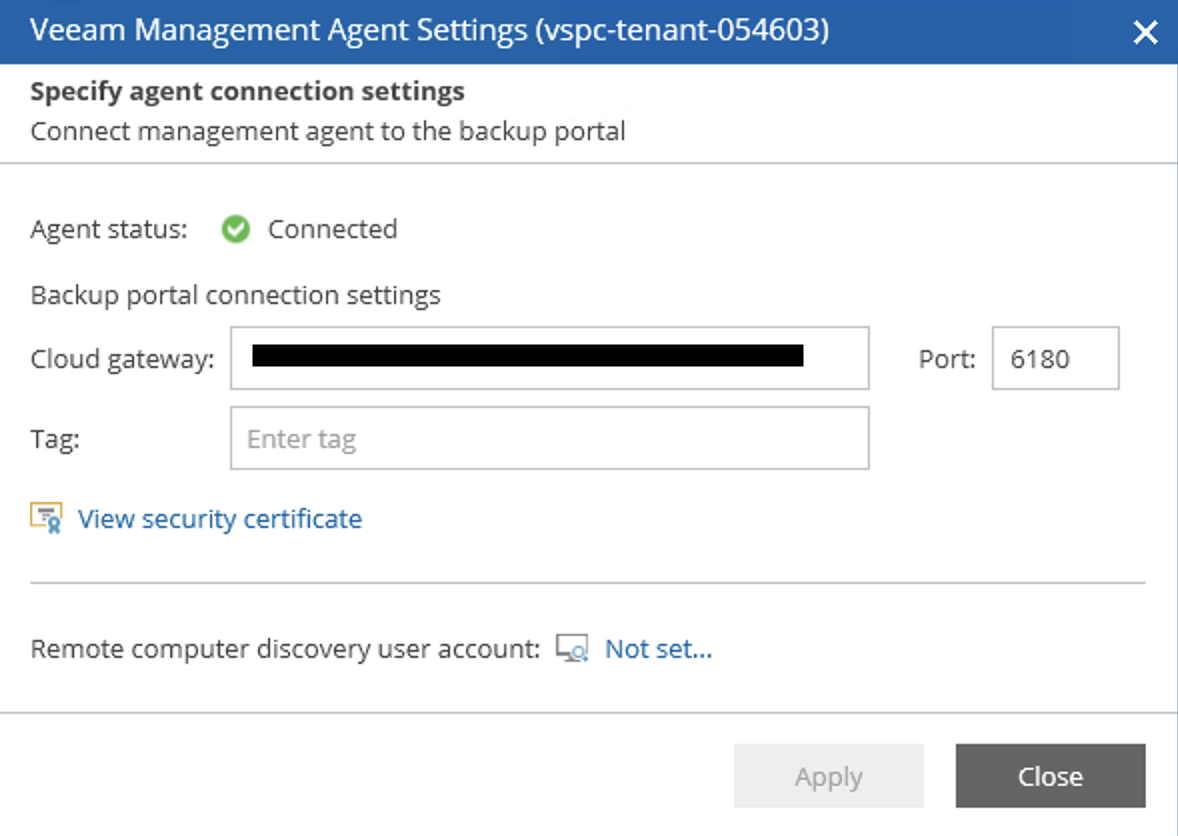Select the Cloud gateway address field

tap(550, 358)
